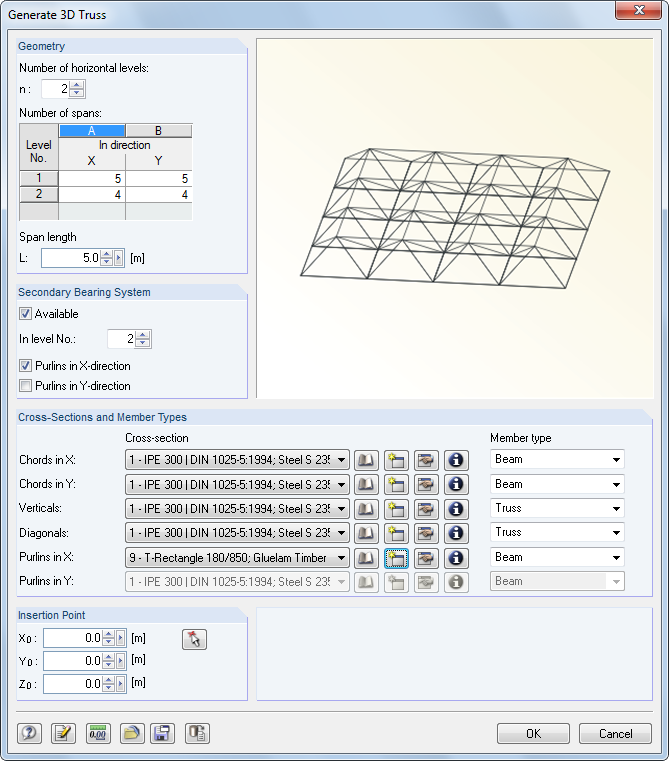This screenshot has height=761, width=669.
Task: Edit cross-section for Chords in X
Action: tap(426, 460)
